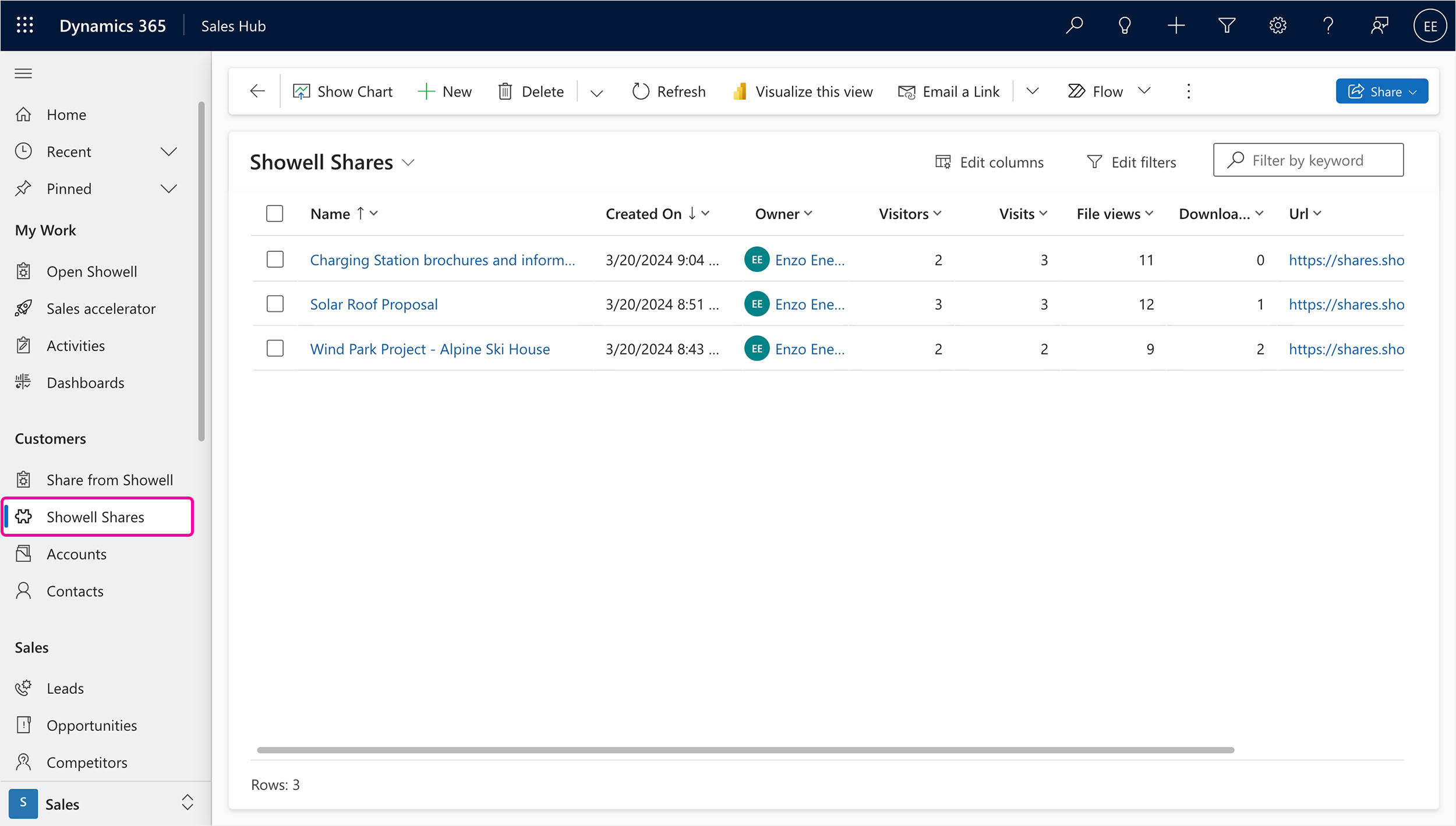
Task: Open the Url column header menu
Action: point(1305,214)
